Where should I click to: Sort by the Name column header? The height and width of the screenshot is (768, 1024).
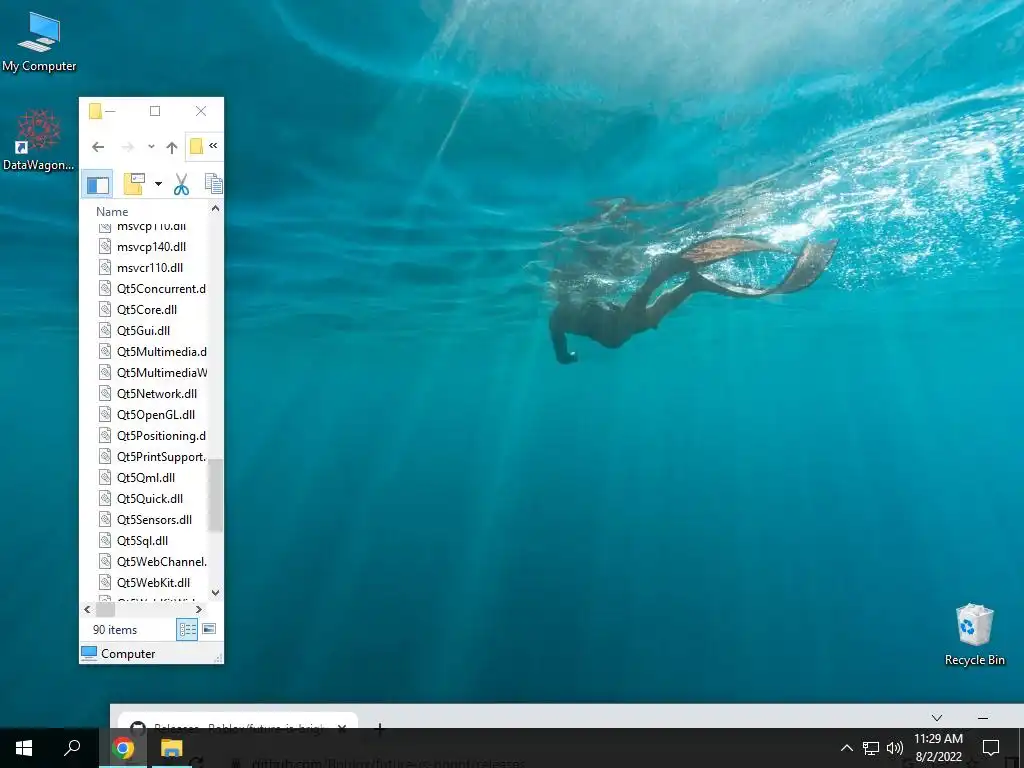pyautogui.click(x=112, y=212)
